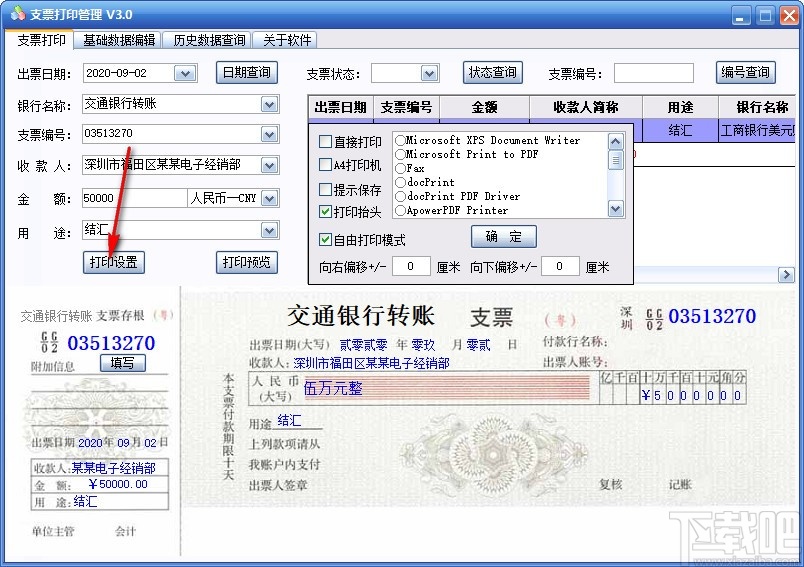Switch to the 支票打印 tab
804x567 pixels.
42,40
